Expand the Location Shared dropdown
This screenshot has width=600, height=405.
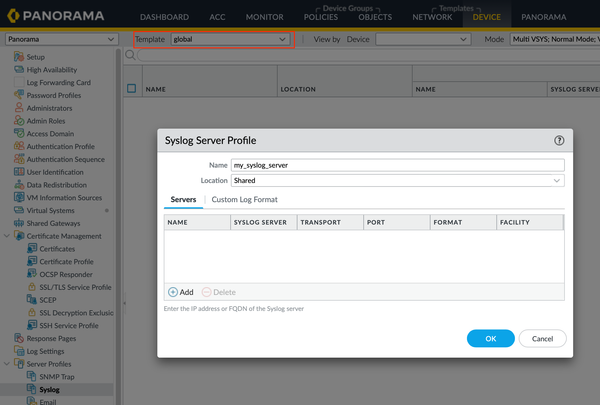[x=397, y=181]
